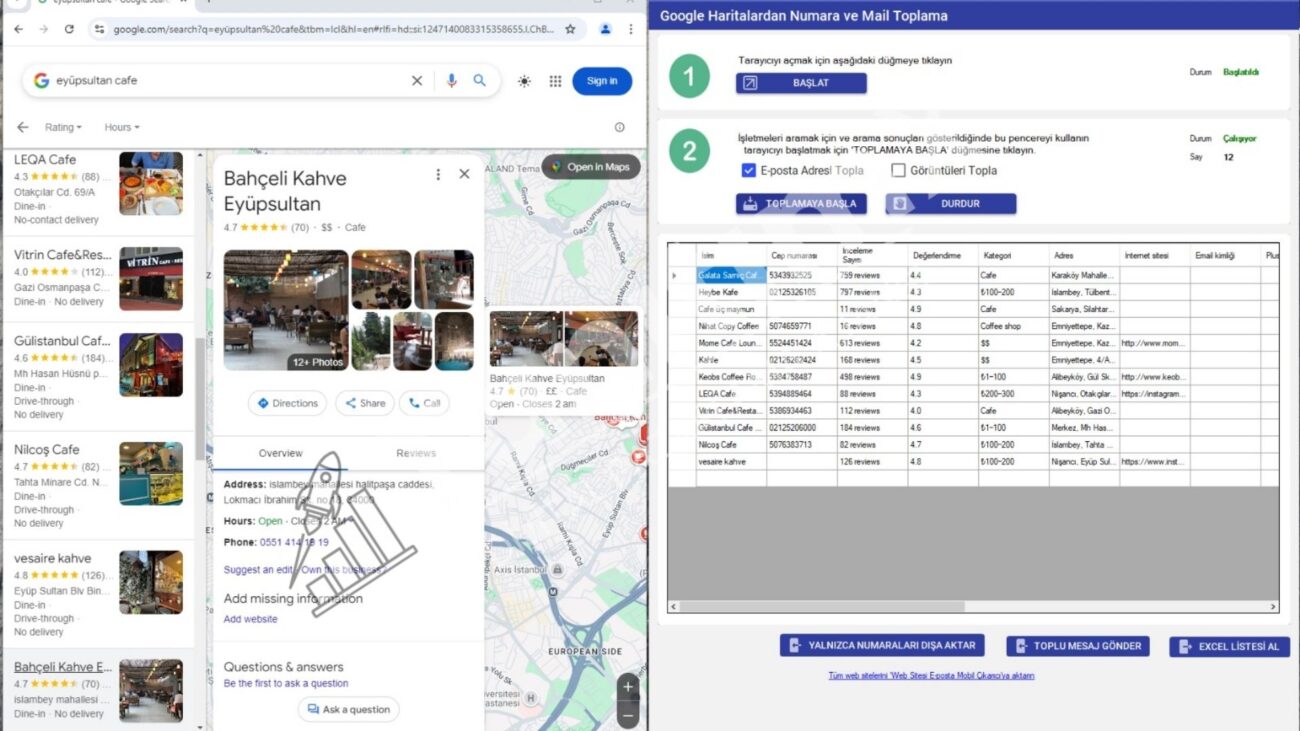Click table scrollbar left arrow

[x=674, y=607]
